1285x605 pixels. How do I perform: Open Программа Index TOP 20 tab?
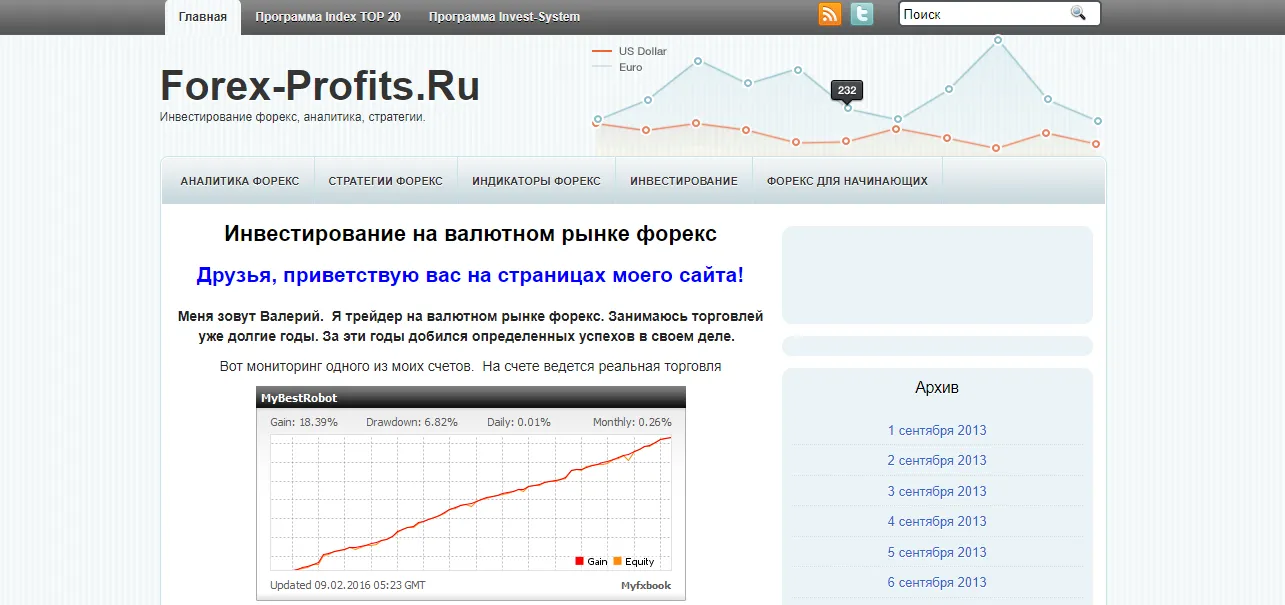point(328,17)
